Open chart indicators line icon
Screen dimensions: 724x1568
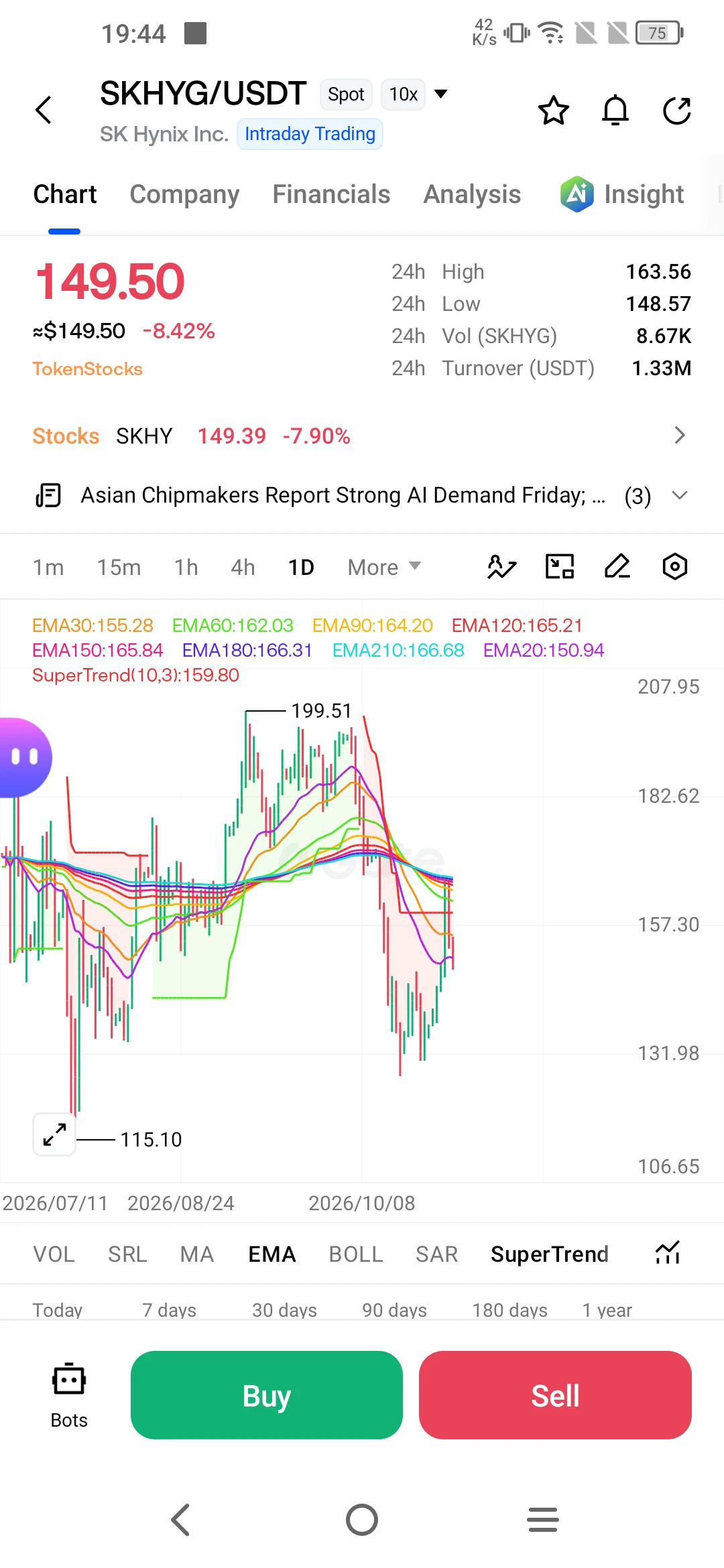pos(501,567)
